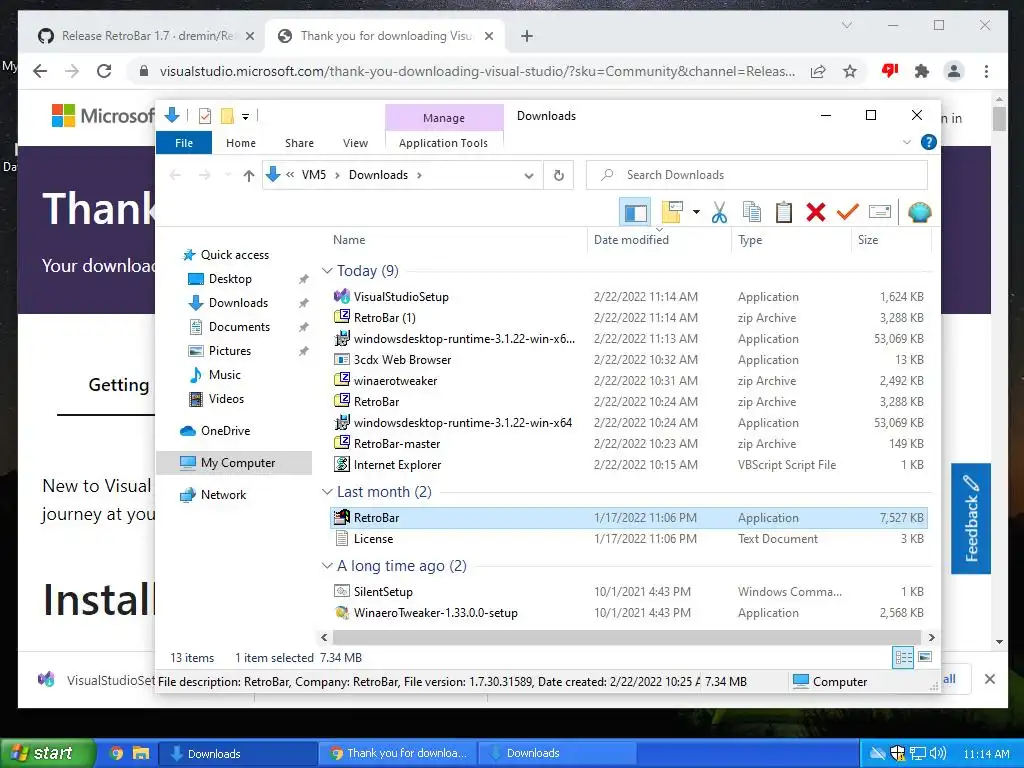Collapse the Last month (2) group
The width and height of the screenshot is (1024, 768).
point(327,492)
